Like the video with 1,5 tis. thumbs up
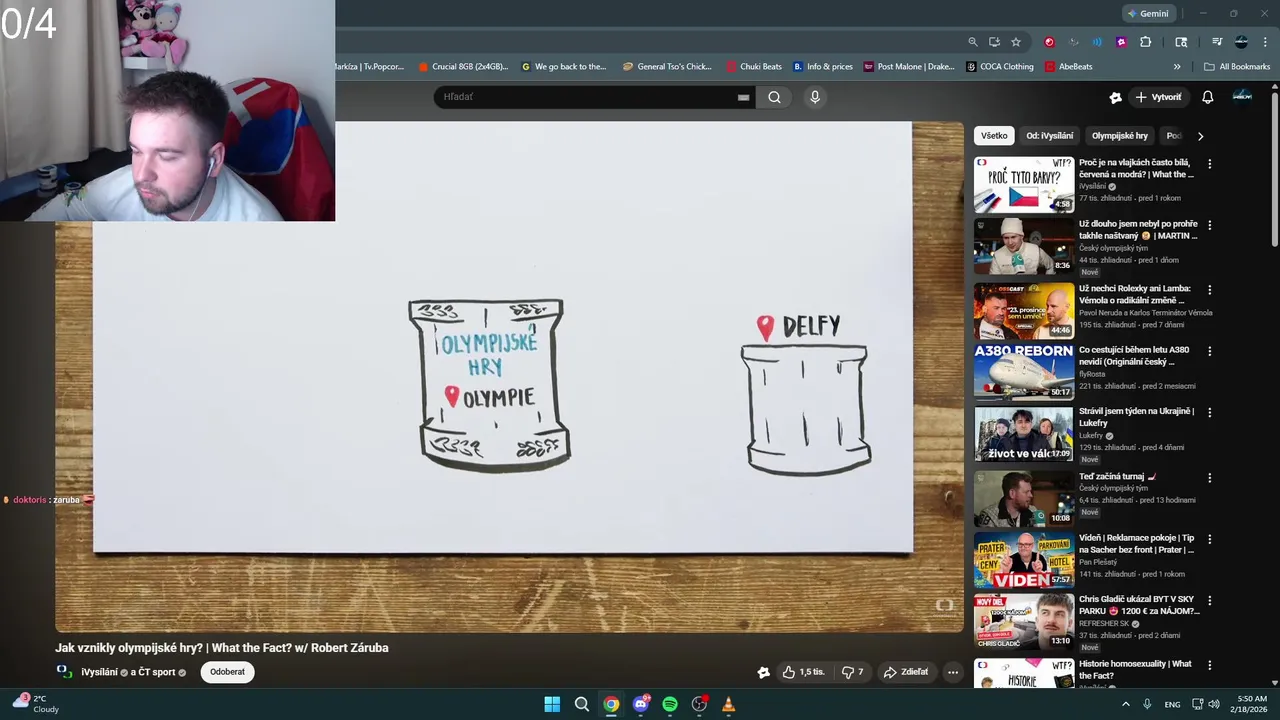Image resolution: width=1280 pixels, height=720 pixels. click(x=804, y=672)
